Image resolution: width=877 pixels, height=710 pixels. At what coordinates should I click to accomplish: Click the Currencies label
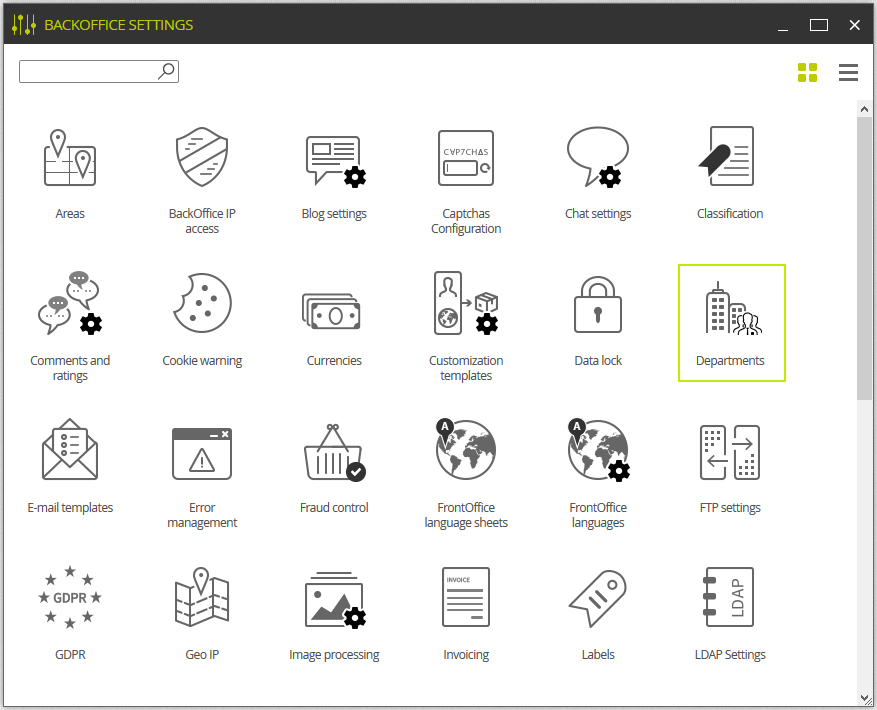[334, 361]
